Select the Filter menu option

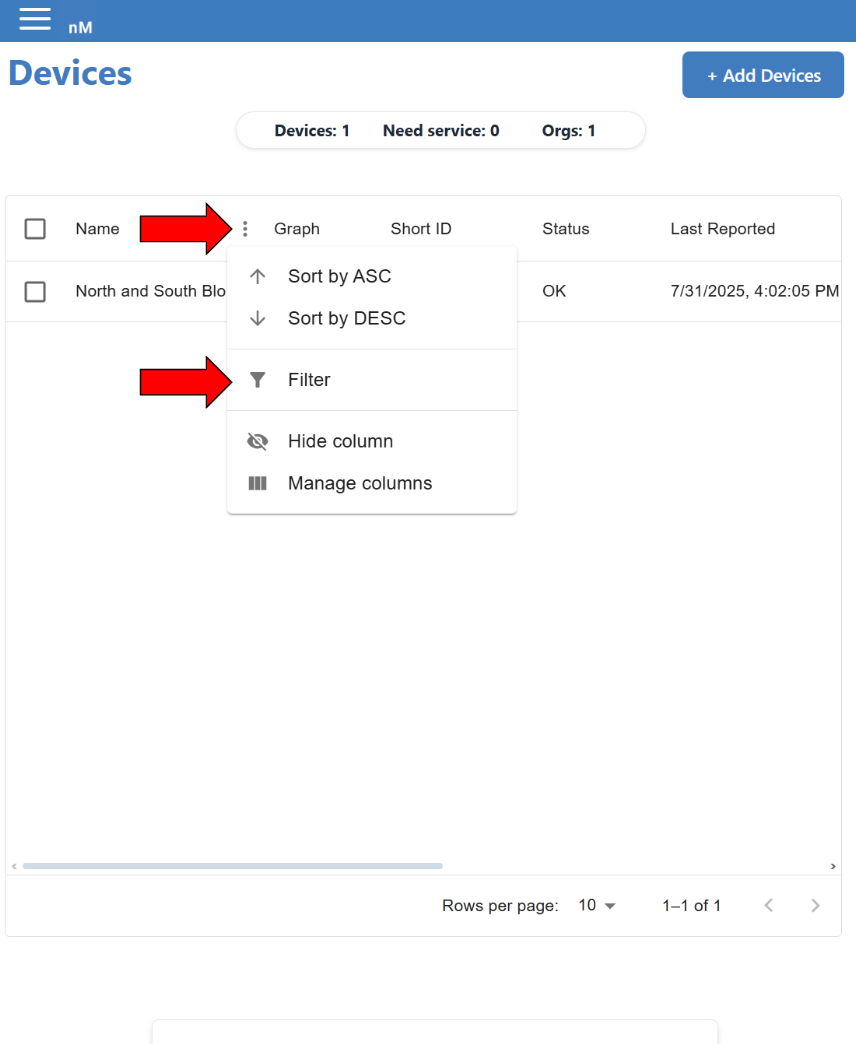click(372, 380)
